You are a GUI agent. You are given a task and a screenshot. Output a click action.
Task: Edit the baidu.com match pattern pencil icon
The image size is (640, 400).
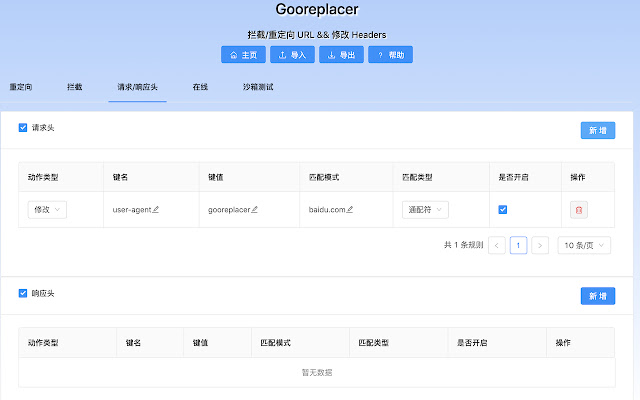click(349, 210)
